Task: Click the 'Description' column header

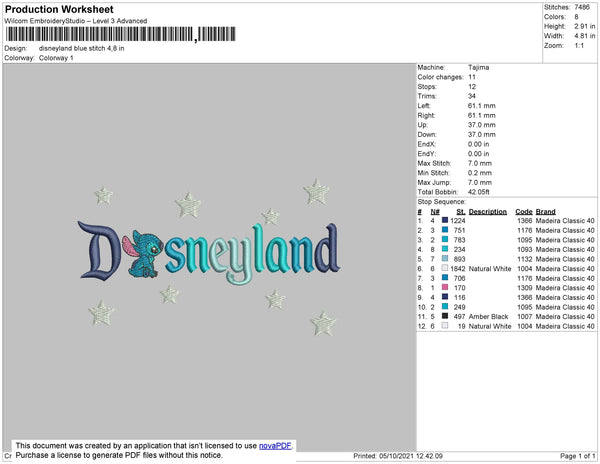Action: tap(488, 212)
